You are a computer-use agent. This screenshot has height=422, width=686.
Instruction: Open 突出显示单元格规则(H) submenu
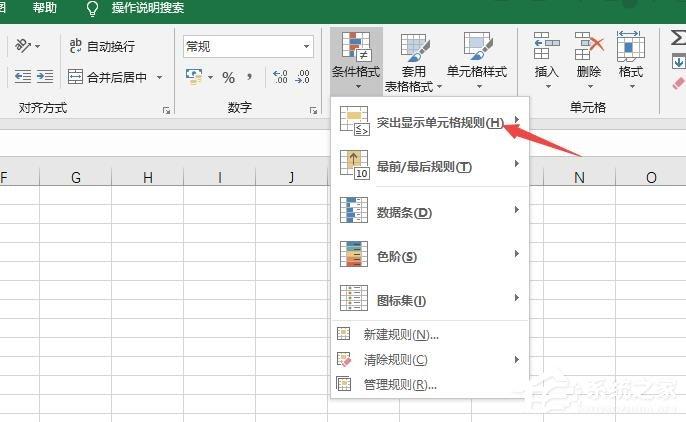pyautogui.click(x=430, y=121)
